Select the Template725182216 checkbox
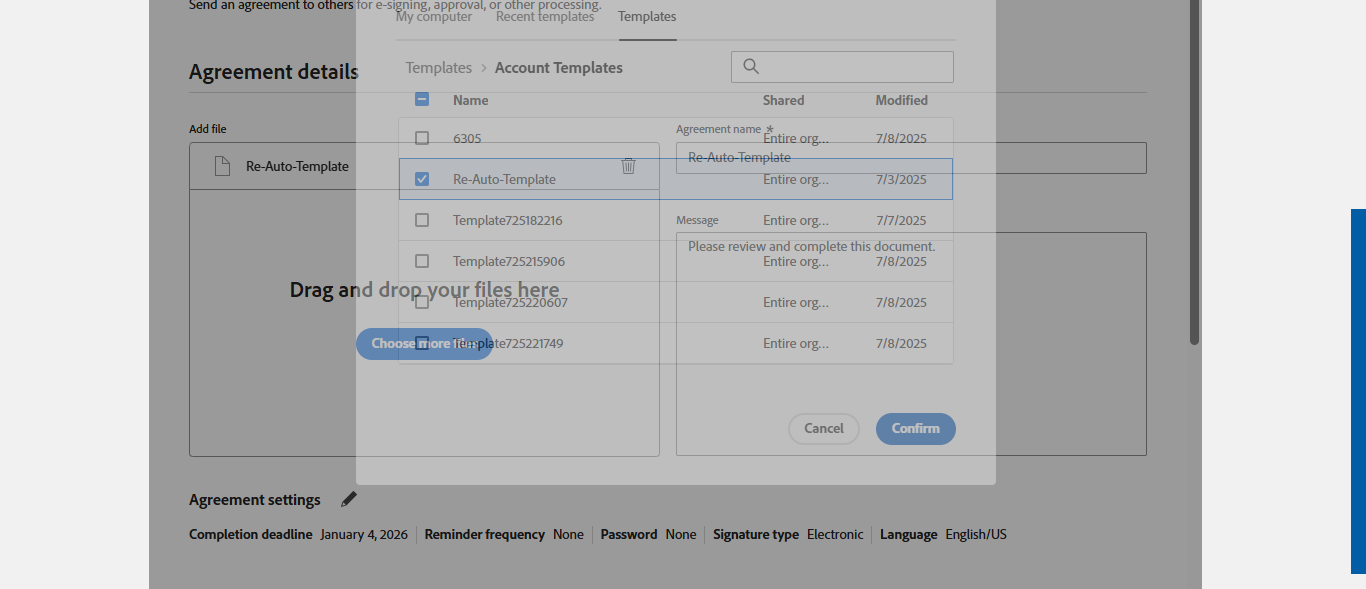1366x589 pixels. click(x=422, y=220)
